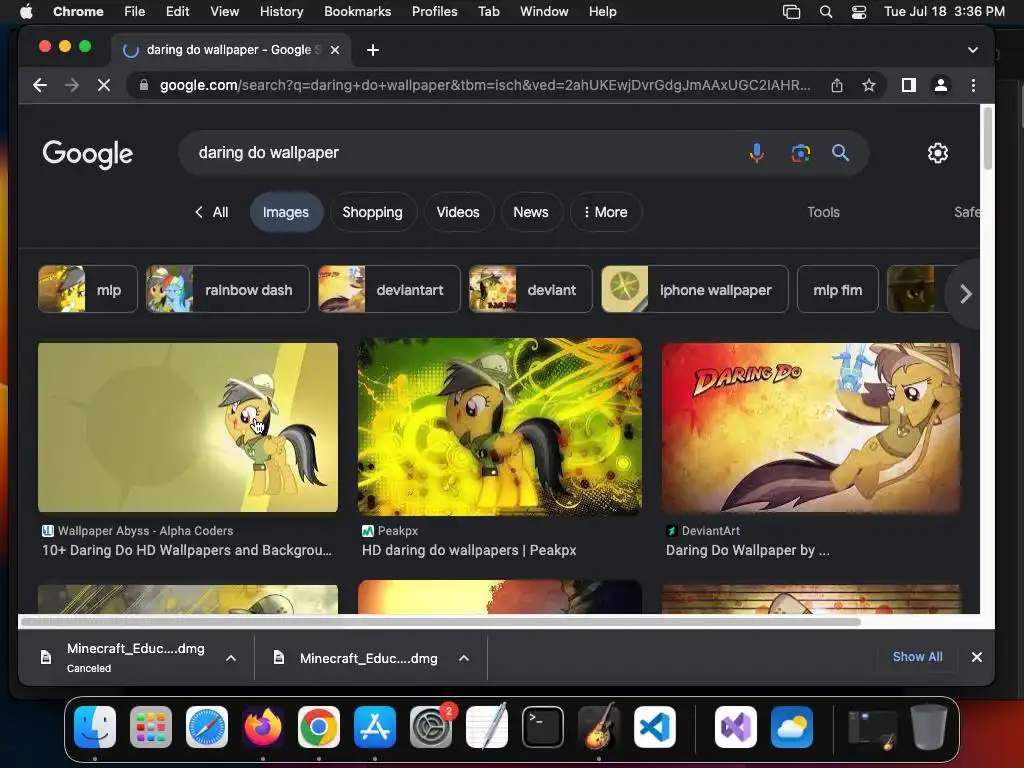Viewport: 1024px width, 768px height.
Task: Go back with the browser back arrow
Action: (x=40, y=85)
